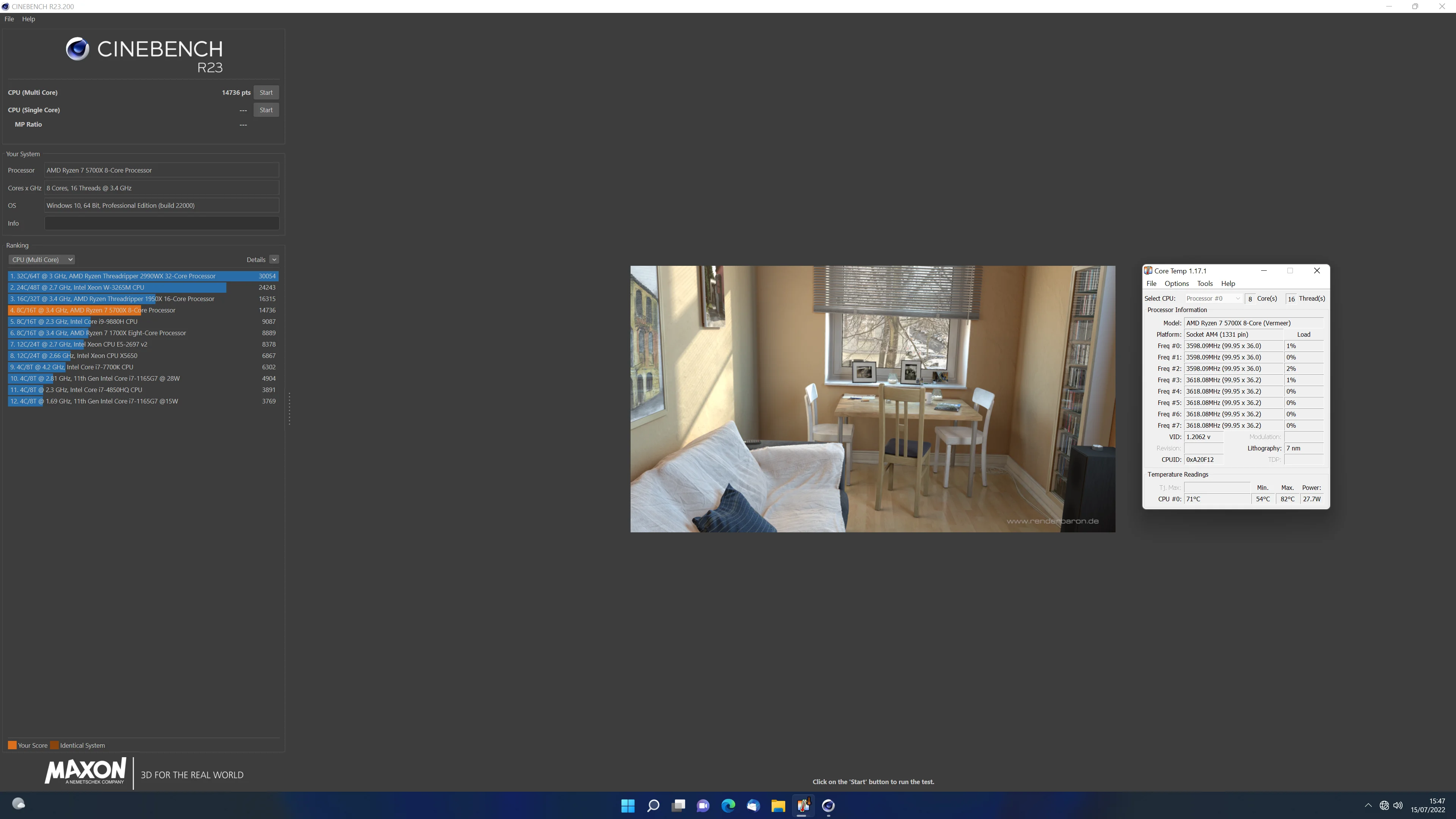Open taskbar Search
Viewport: 1456px width, 819px height.
pos(653,805)
